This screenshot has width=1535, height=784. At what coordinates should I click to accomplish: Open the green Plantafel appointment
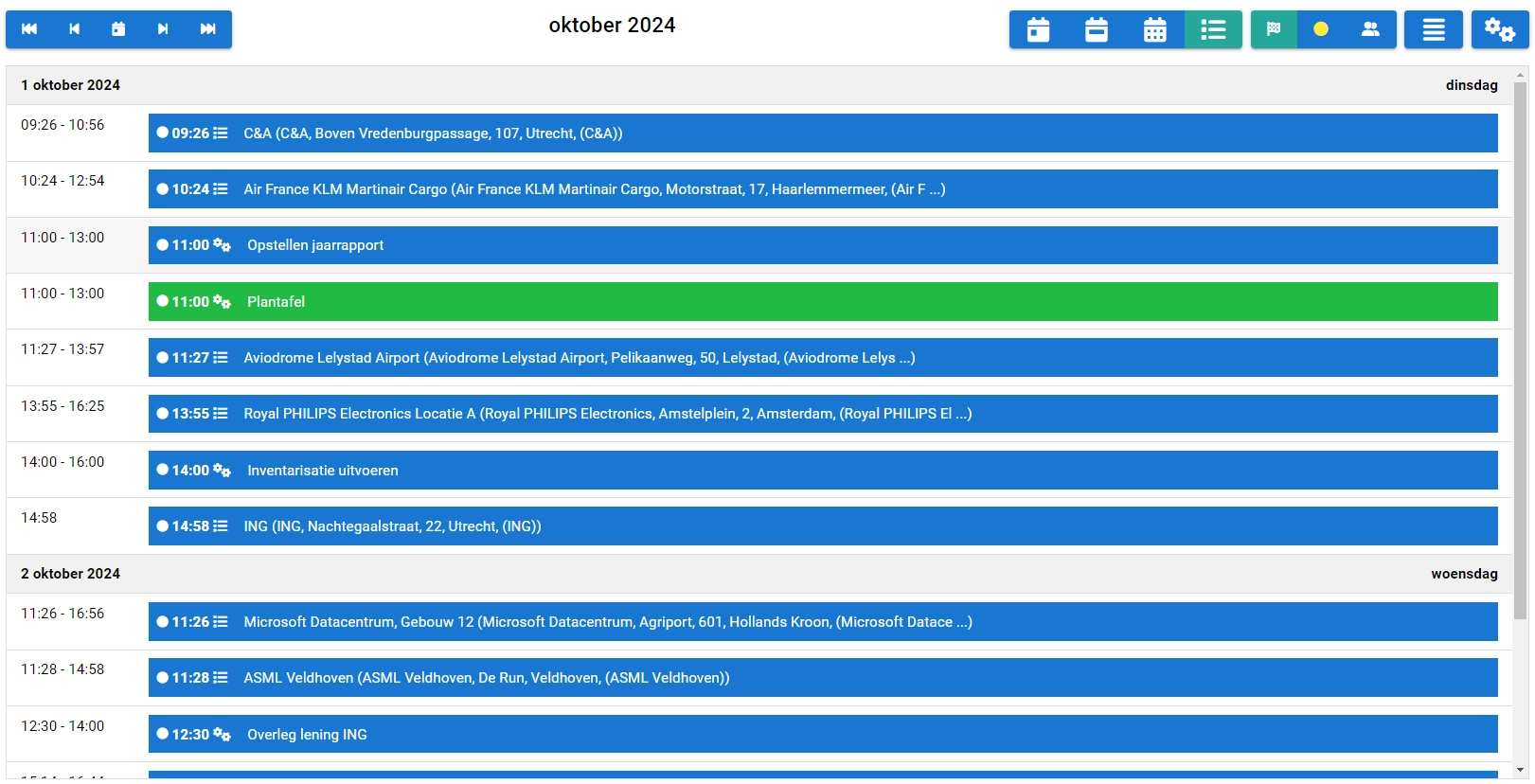click(x=822, y=302)
